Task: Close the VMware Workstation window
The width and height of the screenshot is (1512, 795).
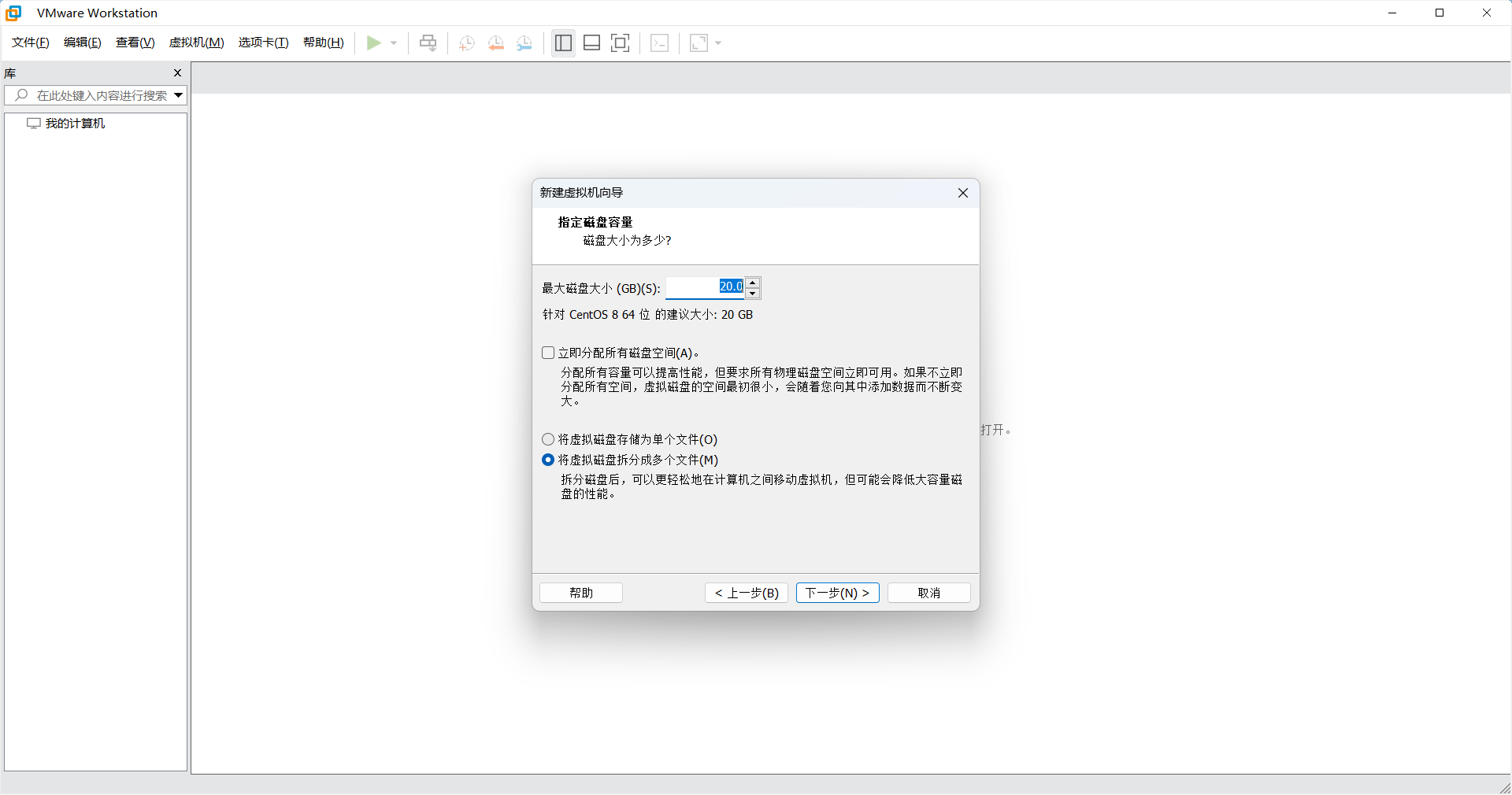Action: tap(1487, 13)
